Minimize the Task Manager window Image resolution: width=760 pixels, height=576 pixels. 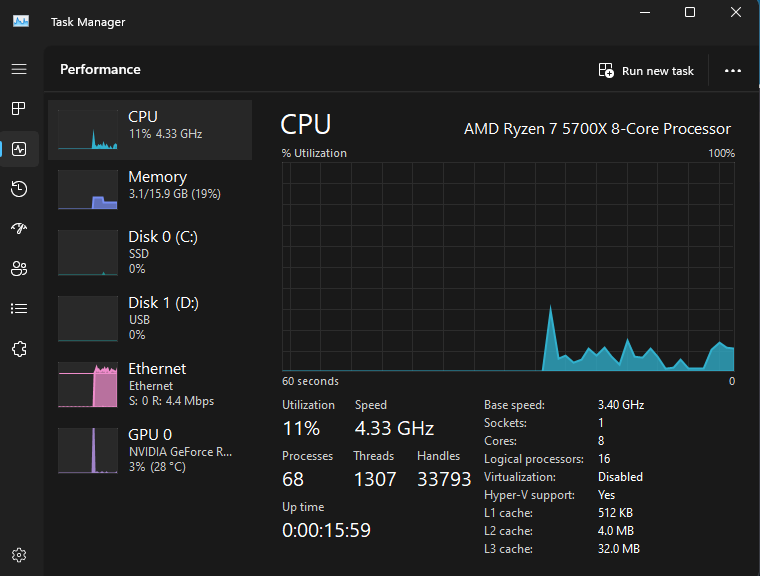click(x=645, y=12)
